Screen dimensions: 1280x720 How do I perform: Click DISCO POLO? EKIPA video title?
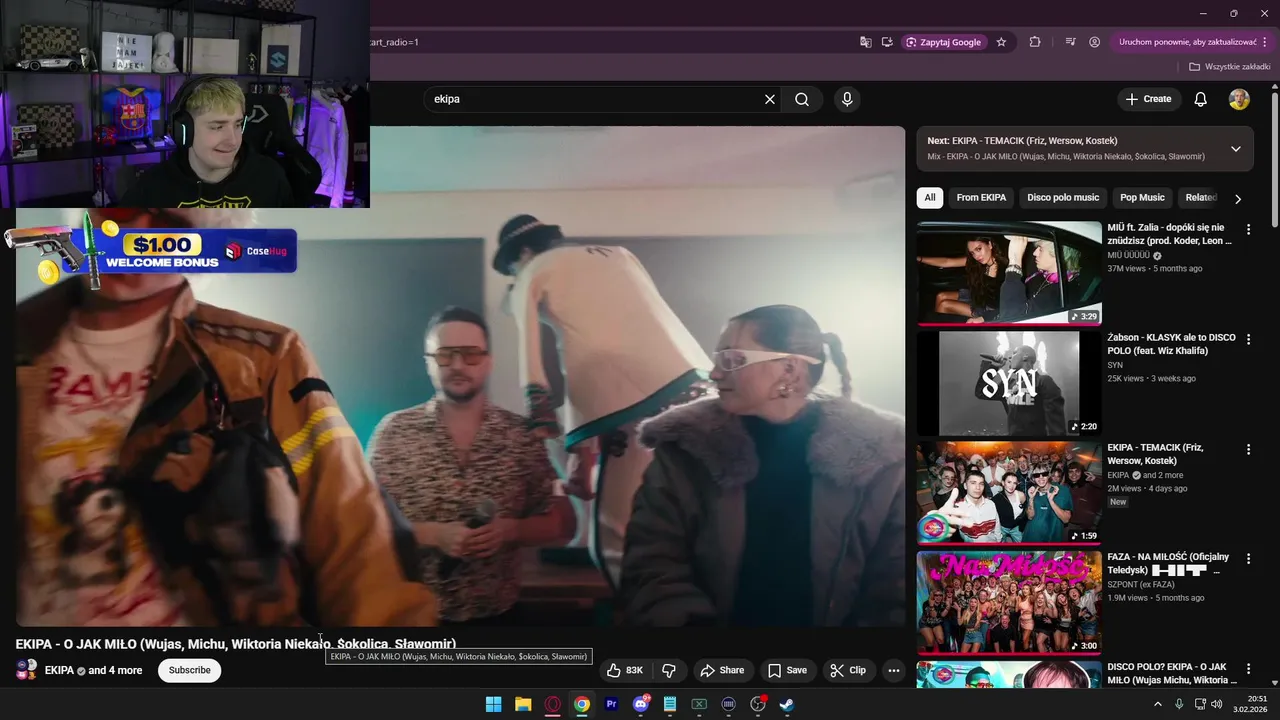coord(1171,673)
